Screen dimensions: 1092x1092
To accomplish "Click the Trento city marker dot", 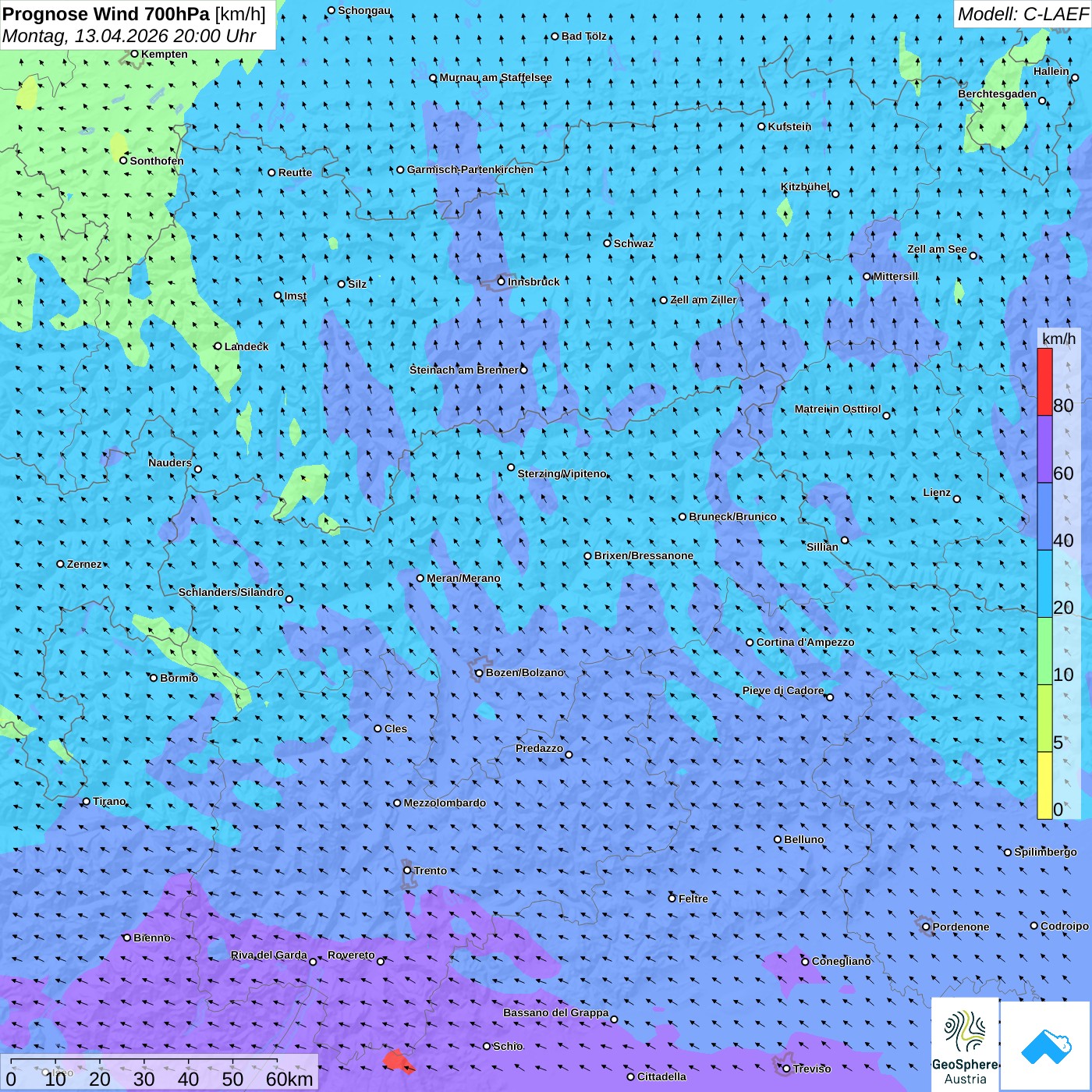I will pos(407,870).
